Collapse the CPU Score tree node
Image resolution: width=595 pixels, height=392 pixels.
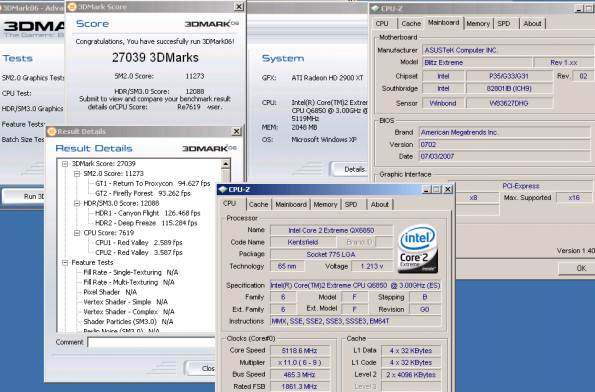[x=77, y=233]
